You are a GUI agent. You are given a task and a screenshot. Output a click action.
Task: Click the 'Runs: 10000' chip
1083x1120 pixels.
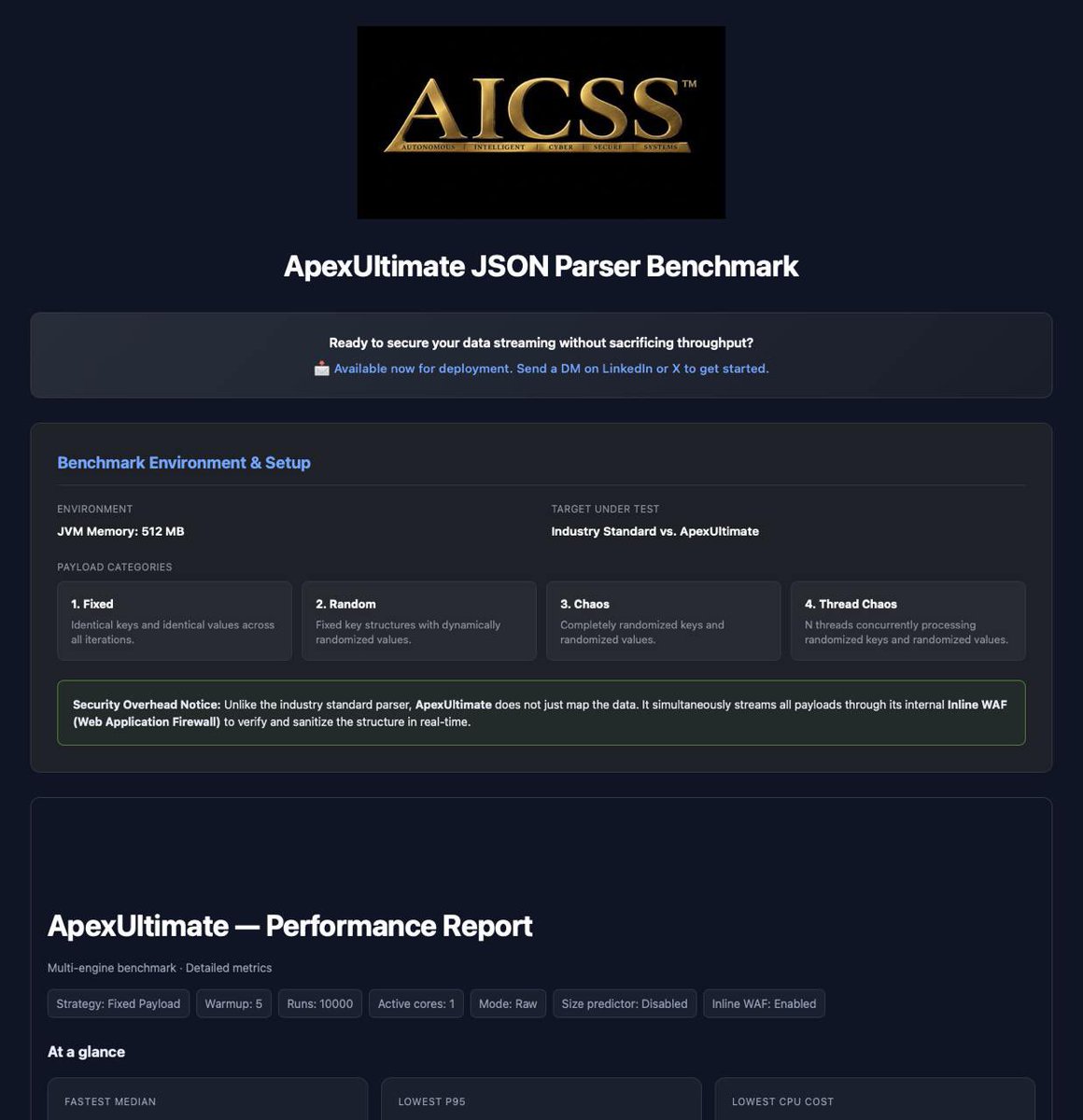320,1004
